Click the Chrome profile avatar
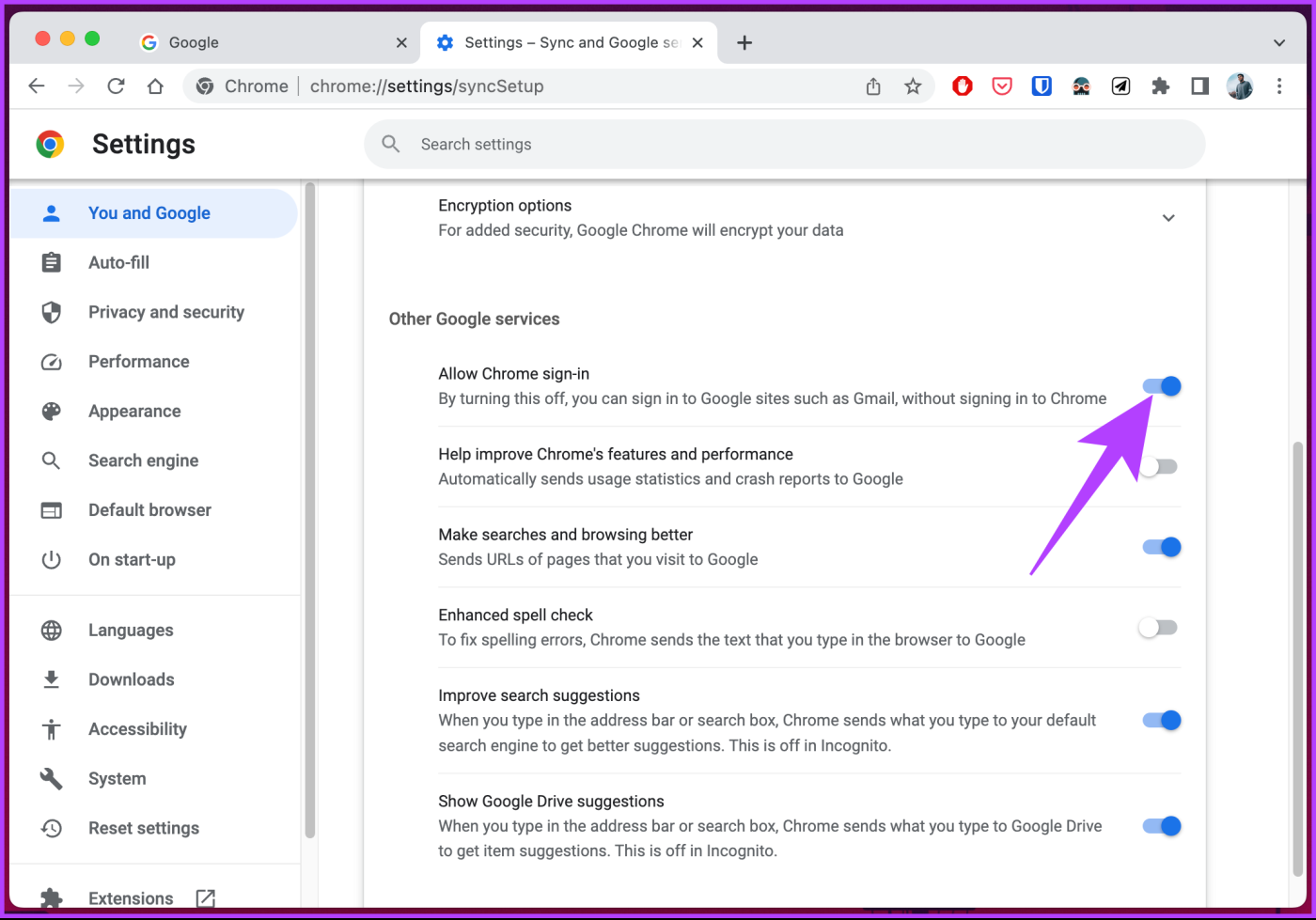Screen dimensions: 1316x920 pos(1239,86)
